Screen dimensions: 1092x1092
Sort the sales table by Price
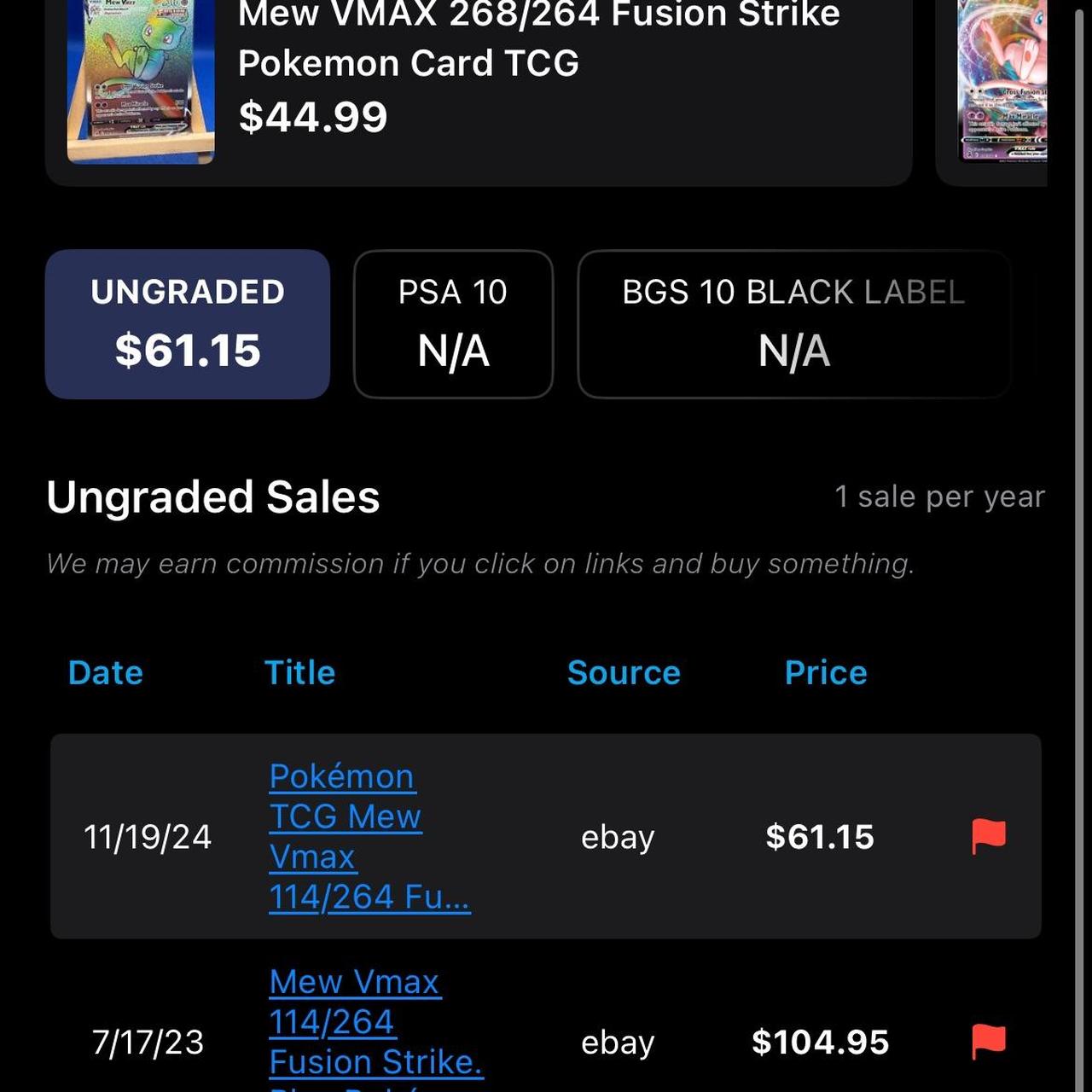[825, 673]
